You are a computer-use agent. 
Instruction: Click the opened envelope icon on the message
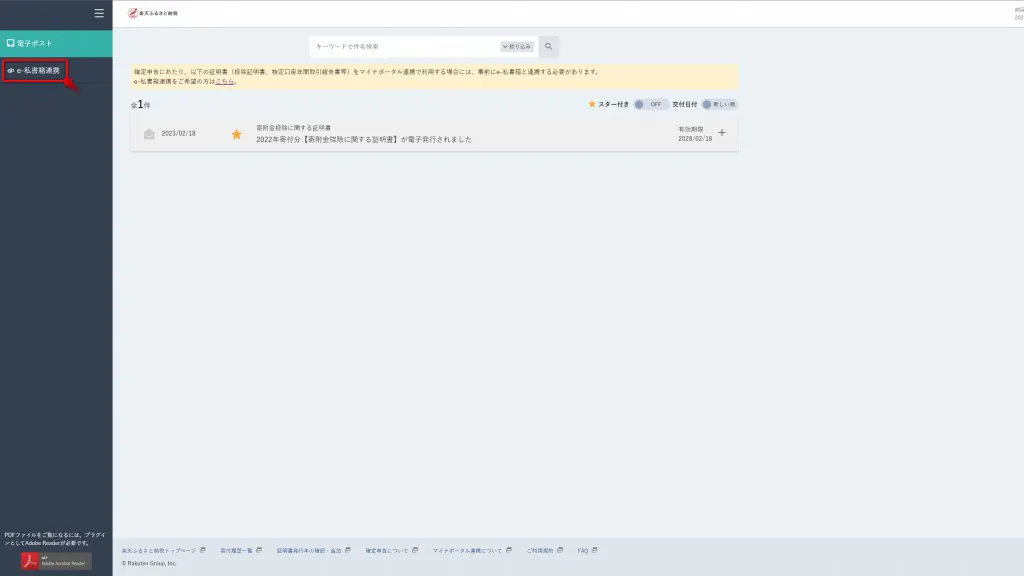149,134
